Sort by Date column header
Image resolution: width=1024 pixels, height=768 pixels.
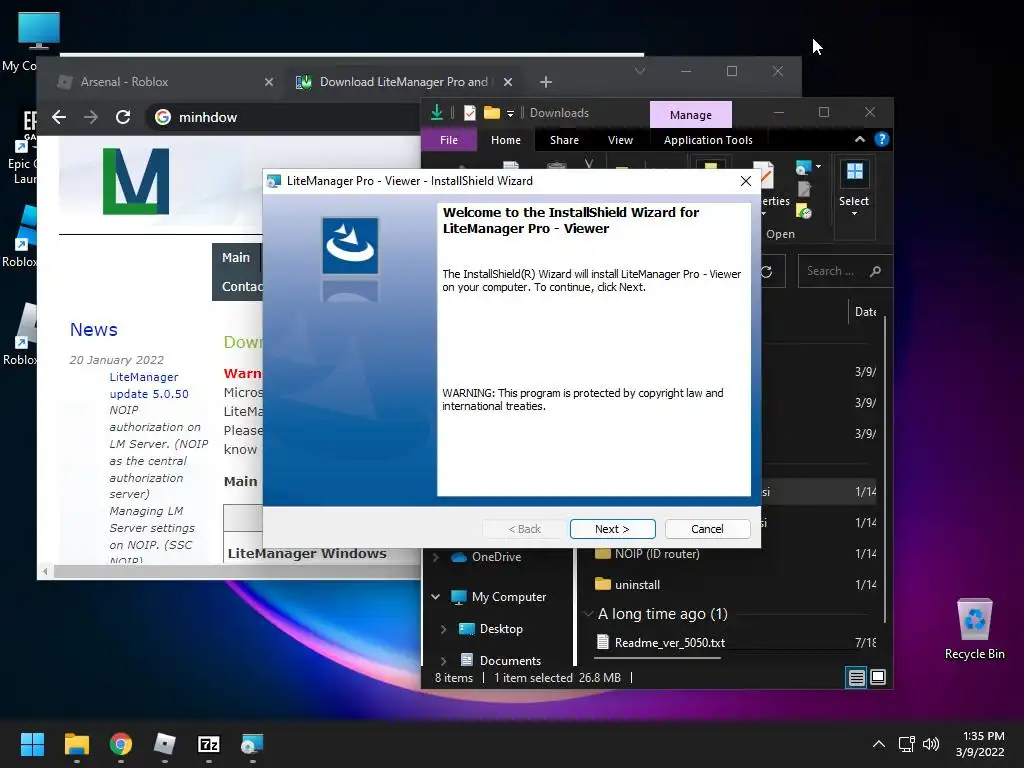point(866,312)
